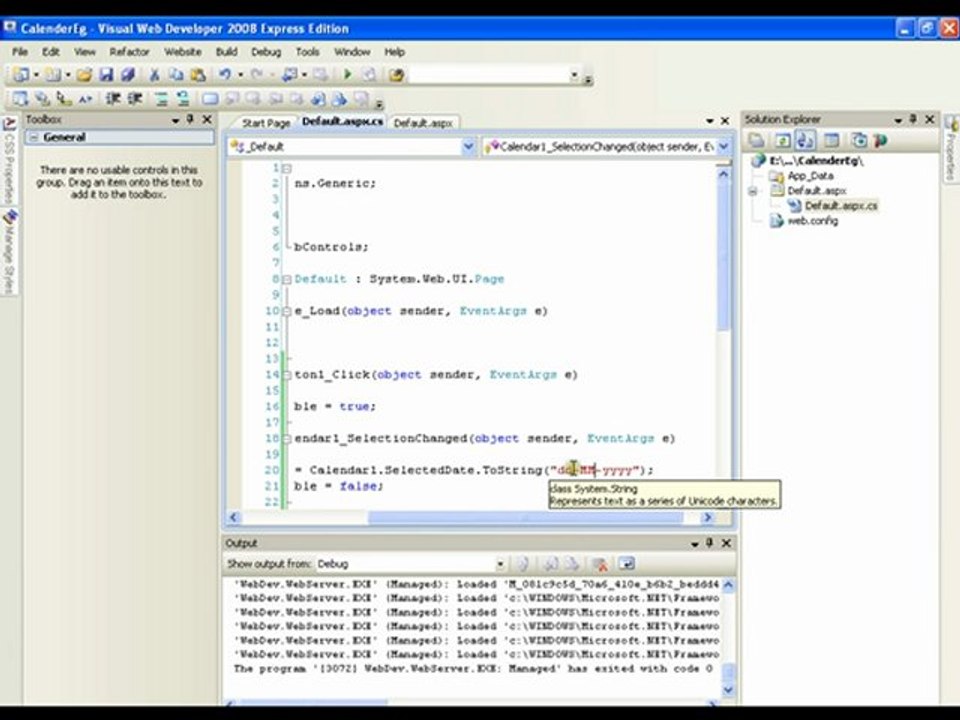Open Solution Explorer window position dropdown arrow
This screenshot has width=960, height=720.
[898, 120]
